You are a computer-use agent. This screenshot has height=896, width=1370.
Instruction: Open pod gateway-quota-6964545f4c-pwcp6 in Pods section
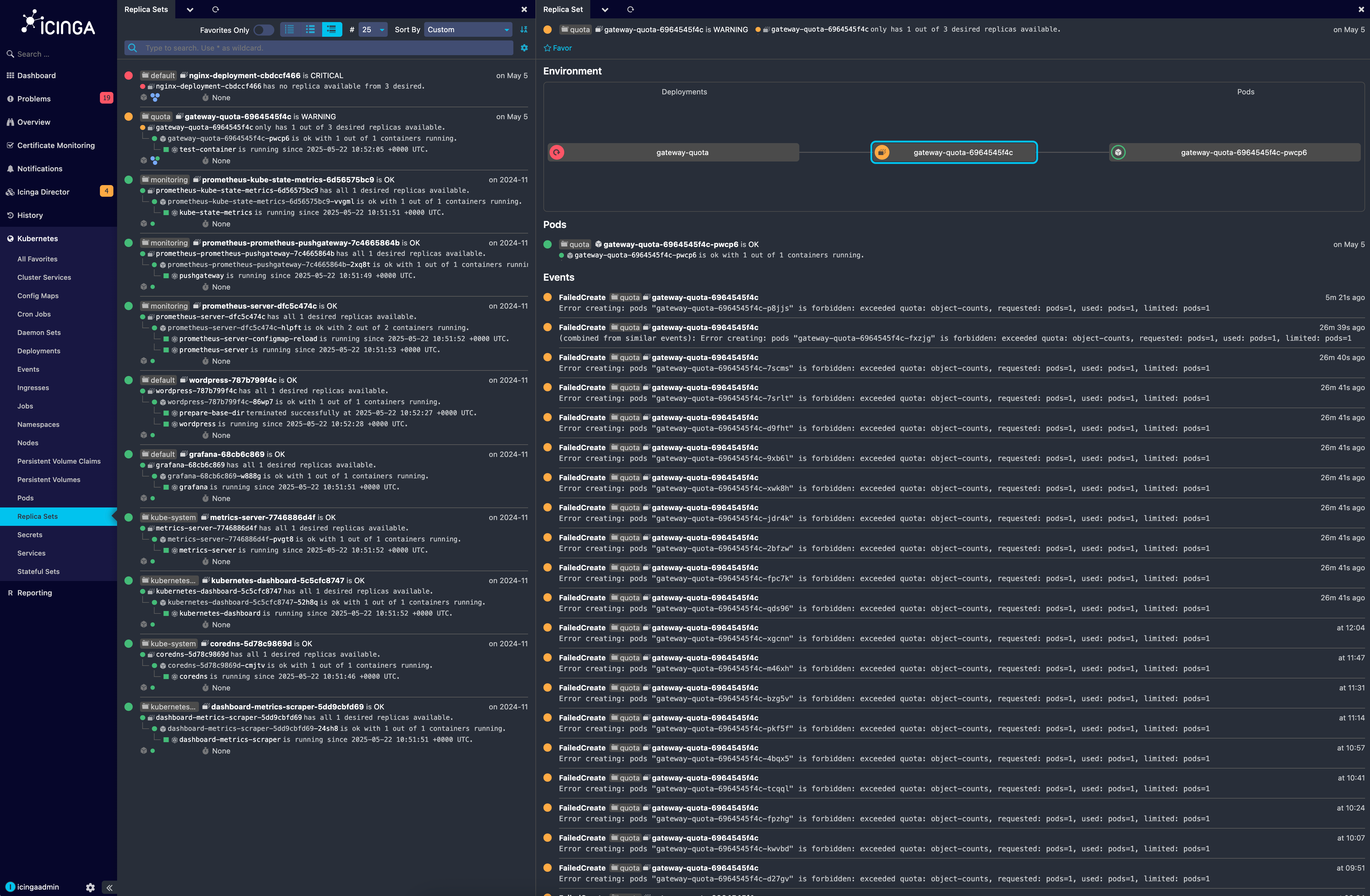tap(671, 245)
